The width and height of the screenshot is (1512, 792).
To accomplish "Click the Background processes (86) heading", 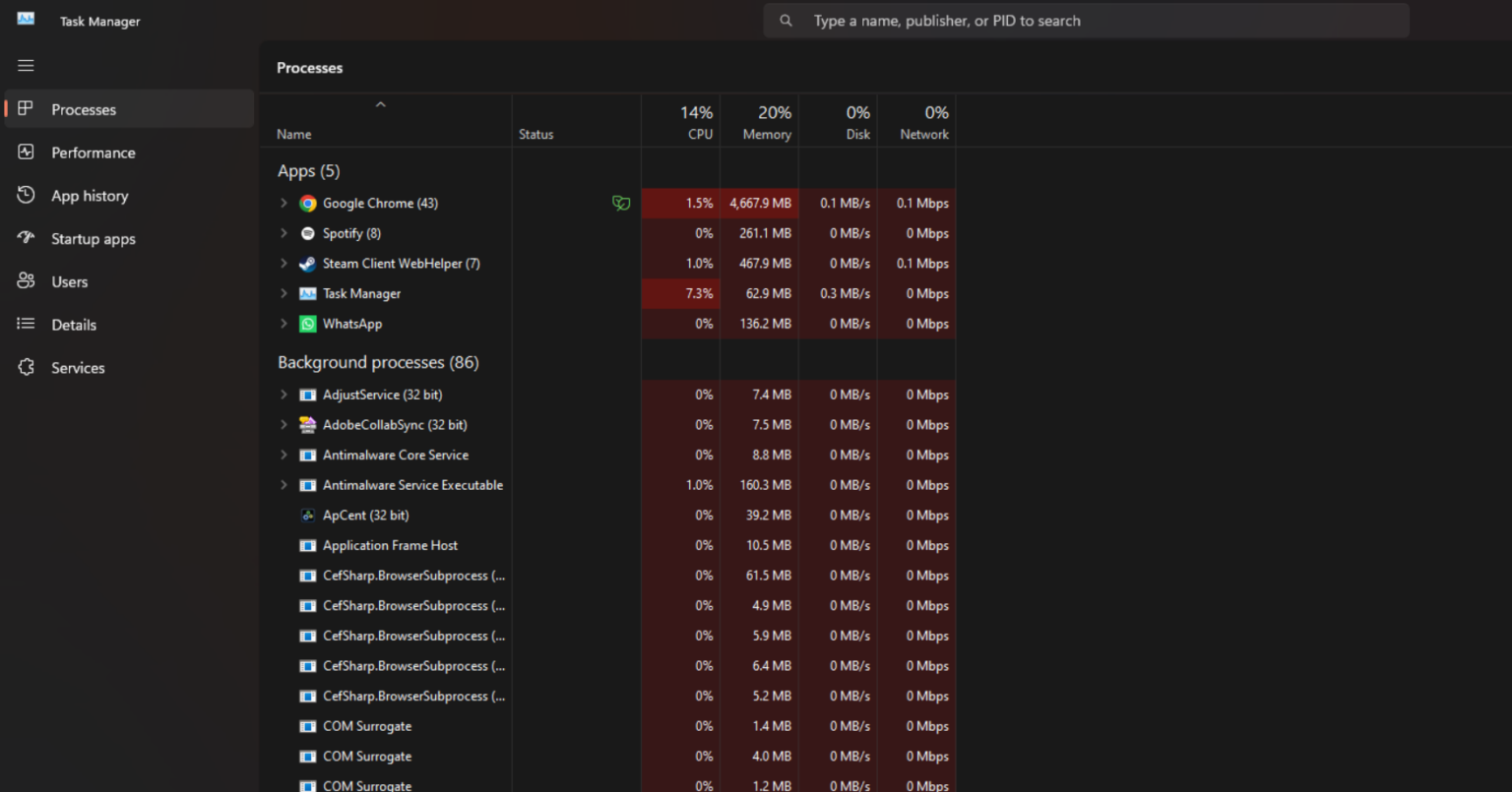I will pos(378,362).
